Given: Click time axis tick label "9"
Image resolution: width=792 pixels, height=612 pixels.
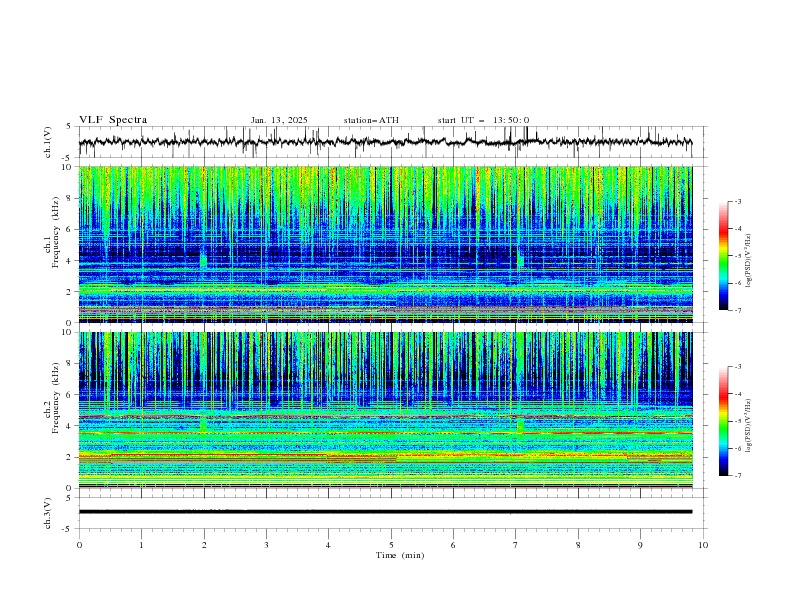Looking at the screenshot, I should click(640, 545).
